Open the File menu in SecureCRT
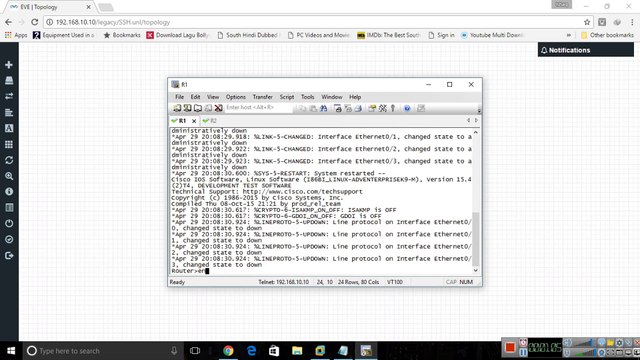This screenshot has height=360, width=640. (x=179, y=97)
